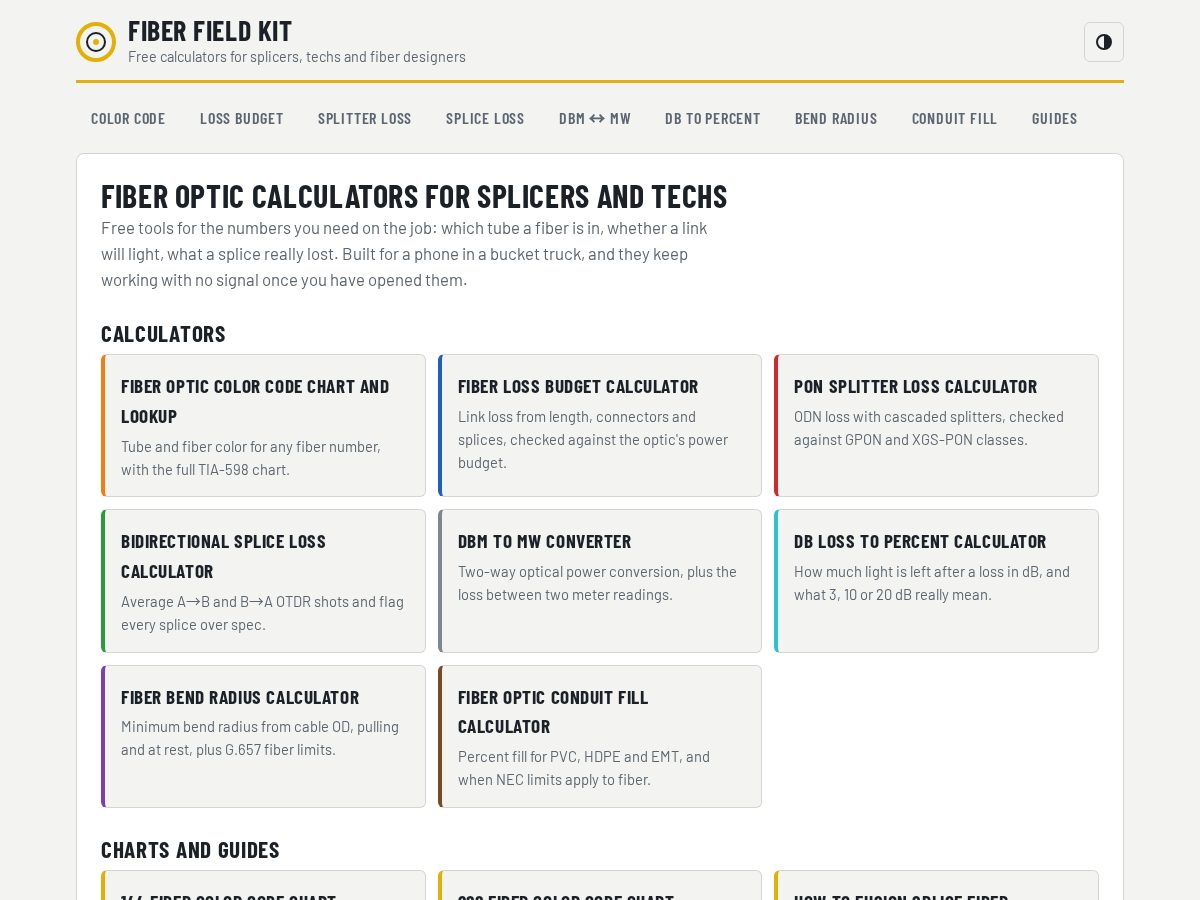1200x900 pixels.
Task: Open PON Splitter Loss Calculator card
Action: 936,426
